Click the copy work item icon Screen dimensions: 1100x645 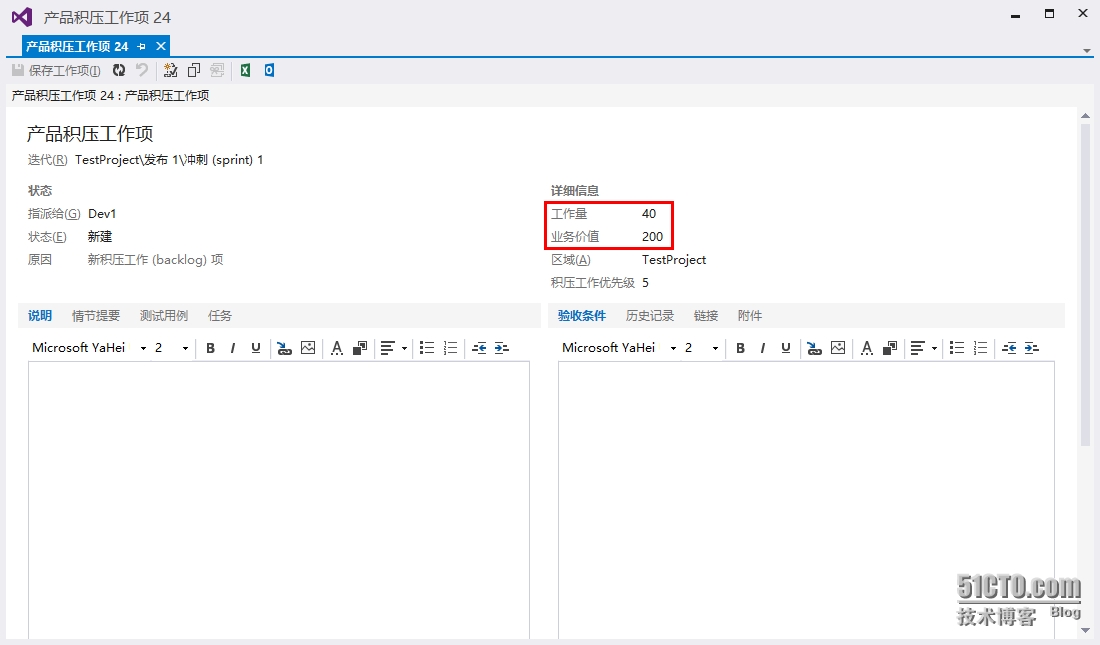pyautogui.click(x=194, y=70)
